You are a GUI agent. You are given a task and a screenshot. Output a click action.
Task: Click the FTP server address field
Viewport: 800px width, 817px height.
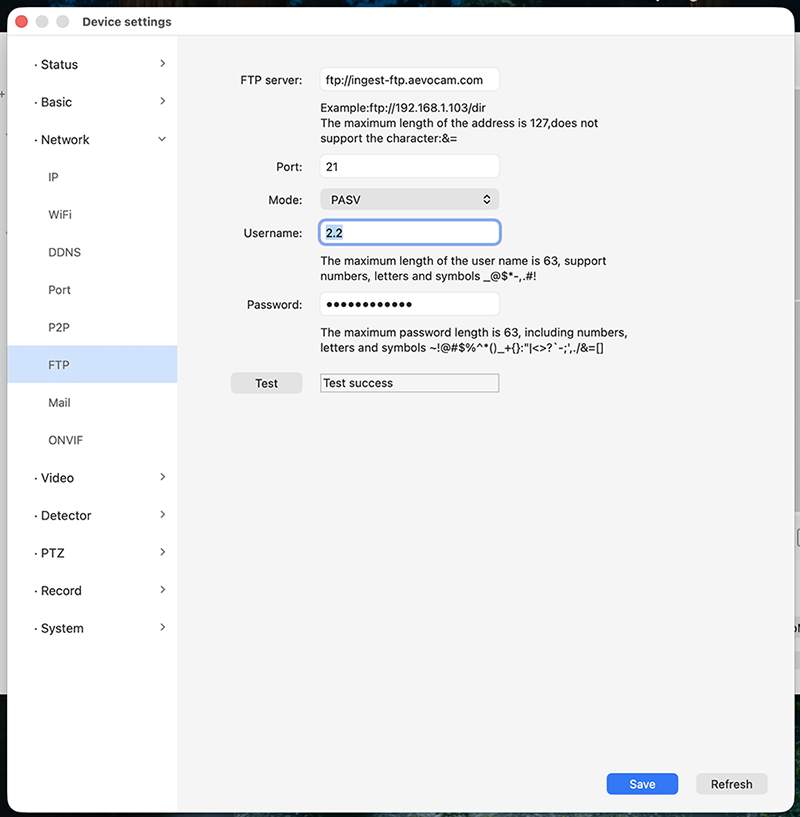coord(409,80)
